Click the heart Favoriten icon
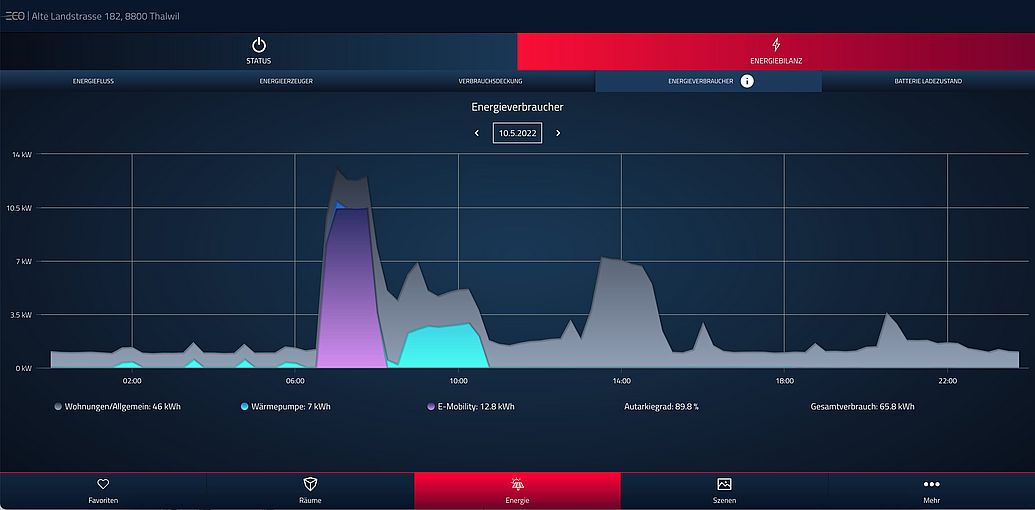Image resolution: width=1035 pixels, height=510 pixels. tap(103, 484)
